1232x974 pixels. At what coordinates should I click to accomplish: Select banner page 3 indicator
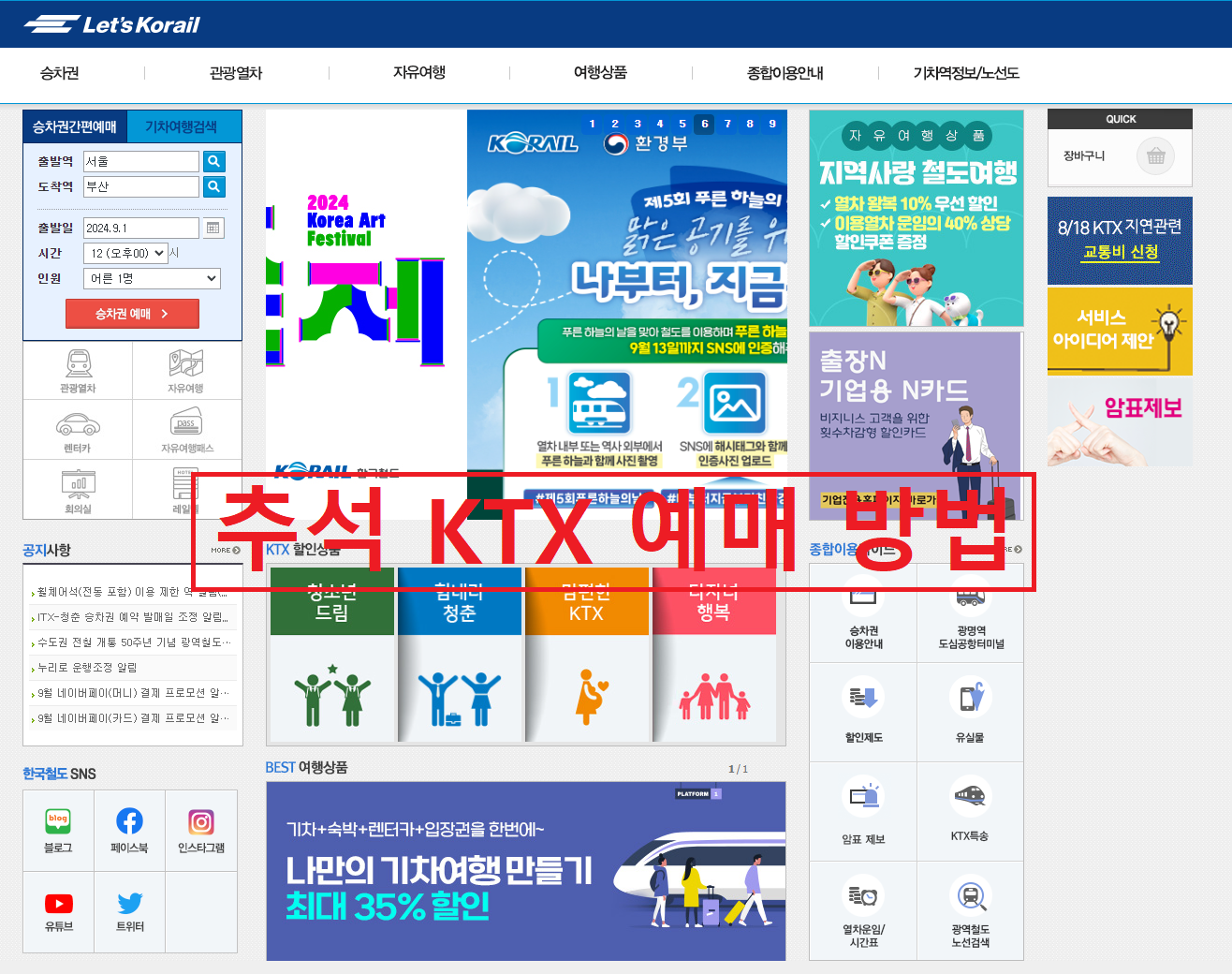[638, 124]
